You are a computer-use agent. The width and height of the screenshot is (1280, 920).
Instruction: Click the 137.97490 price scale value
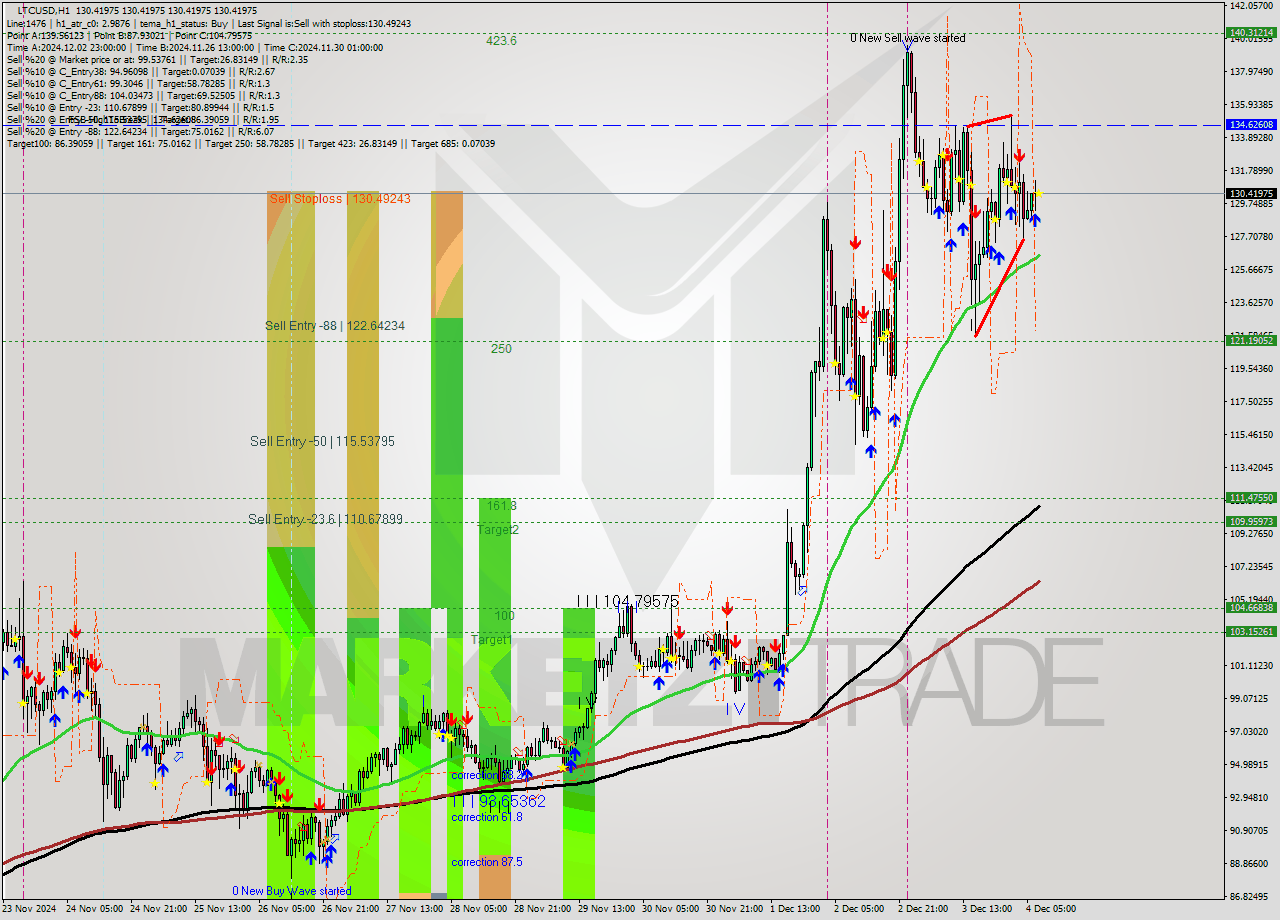coord(1251,71)
